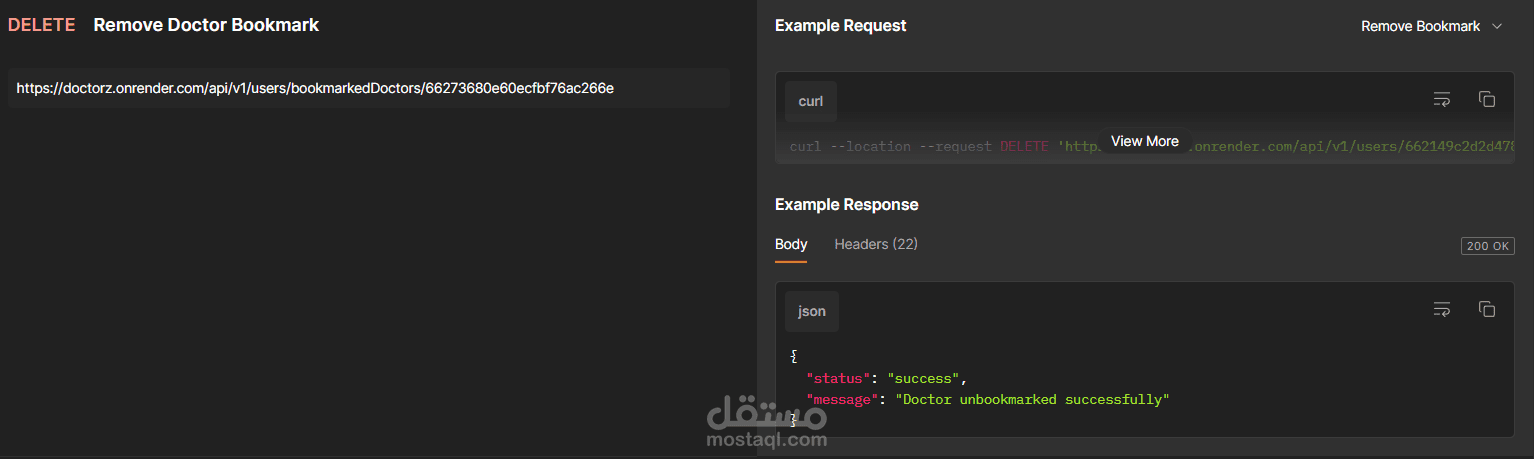Screen dimensions: 1534x459
Task: Click the bookmarkedDoctors request URL field
Action: 368,88
